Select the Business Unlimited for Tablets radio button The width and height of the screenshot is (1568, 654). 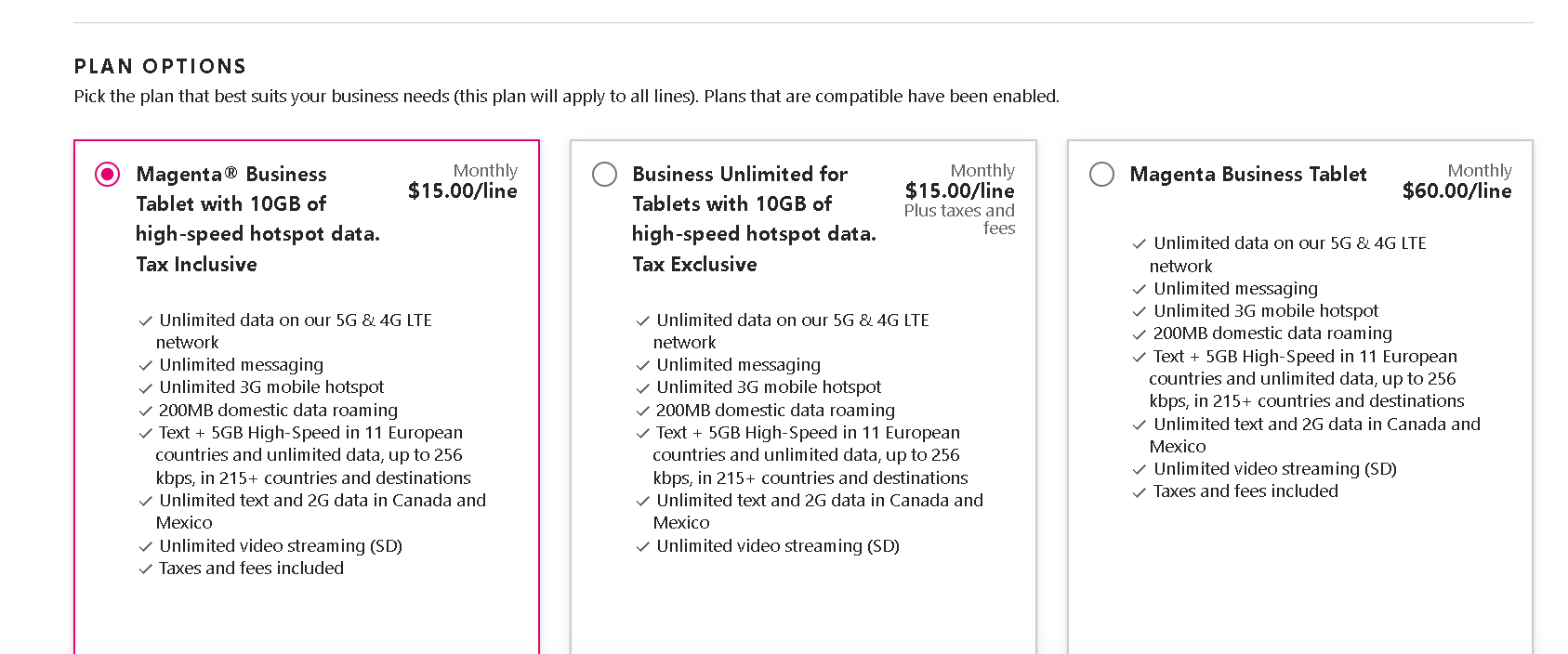click(x=604, y=174)
